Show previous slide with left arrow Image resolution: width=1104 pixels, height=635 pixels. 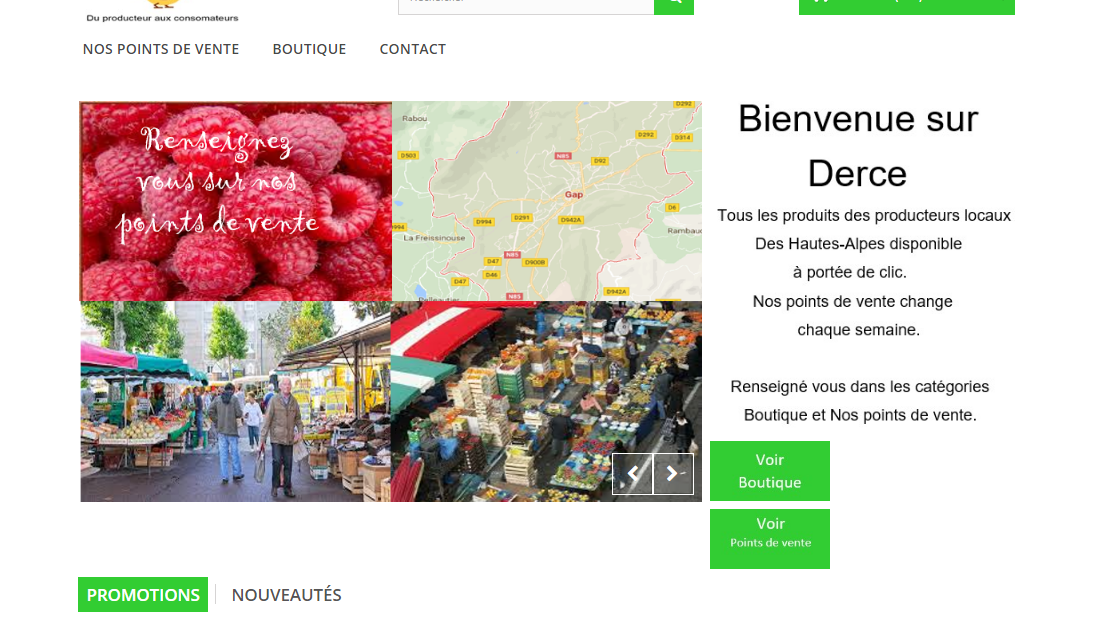point(632,474)
